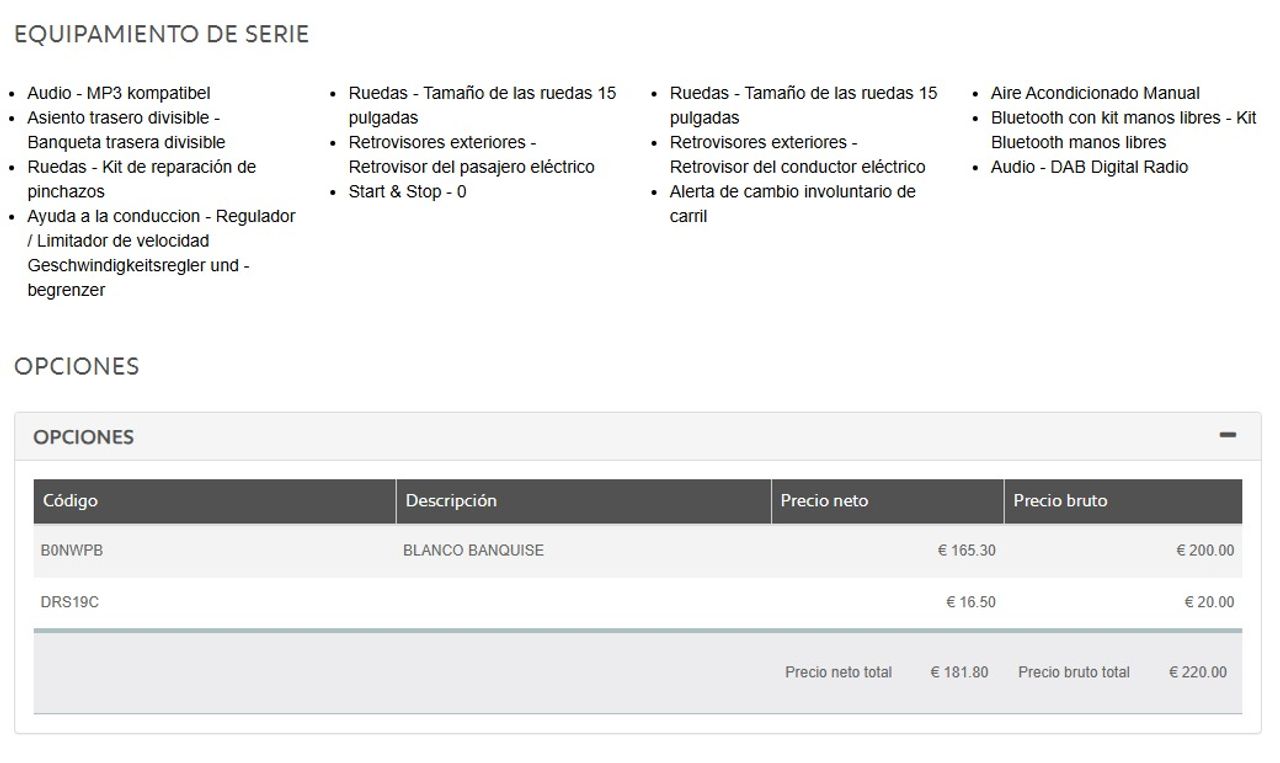Viewport: 1280px width, 763px height.
Task: Click net price € 165.30
Action: (966, 550)
